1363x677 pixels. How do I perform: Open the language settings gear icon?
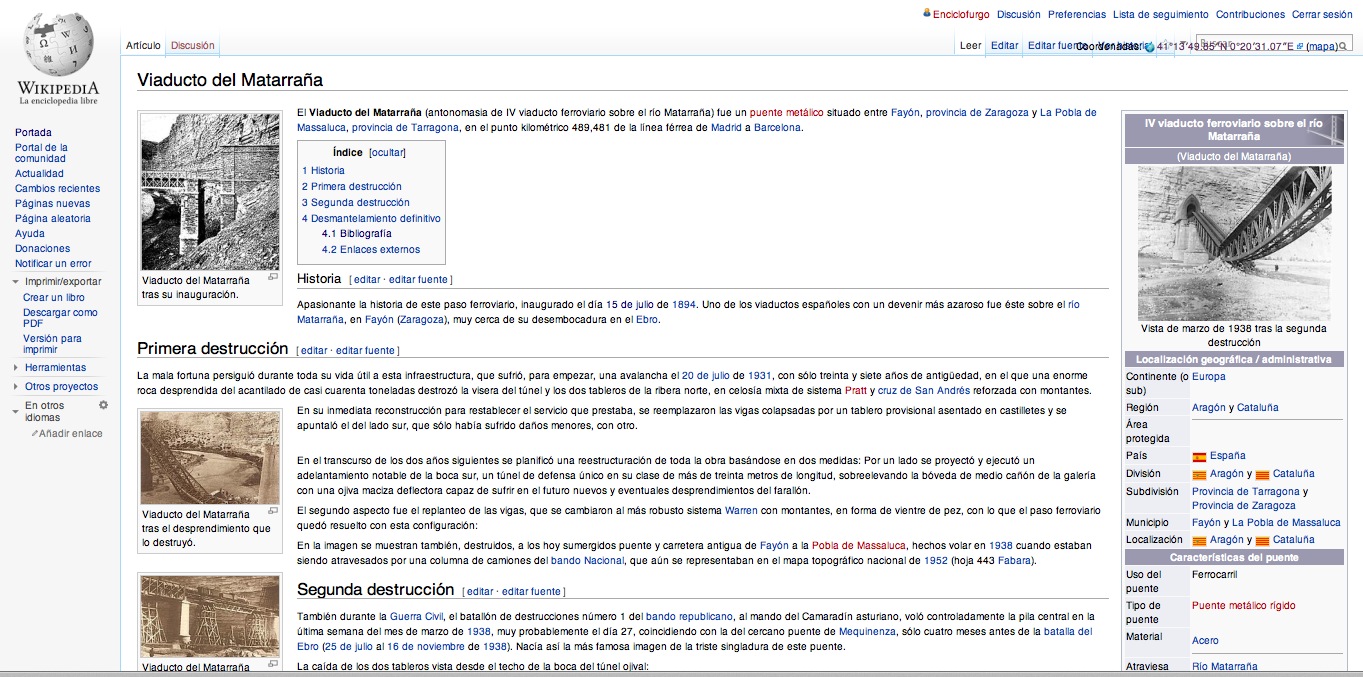click(x=103, y=405)
